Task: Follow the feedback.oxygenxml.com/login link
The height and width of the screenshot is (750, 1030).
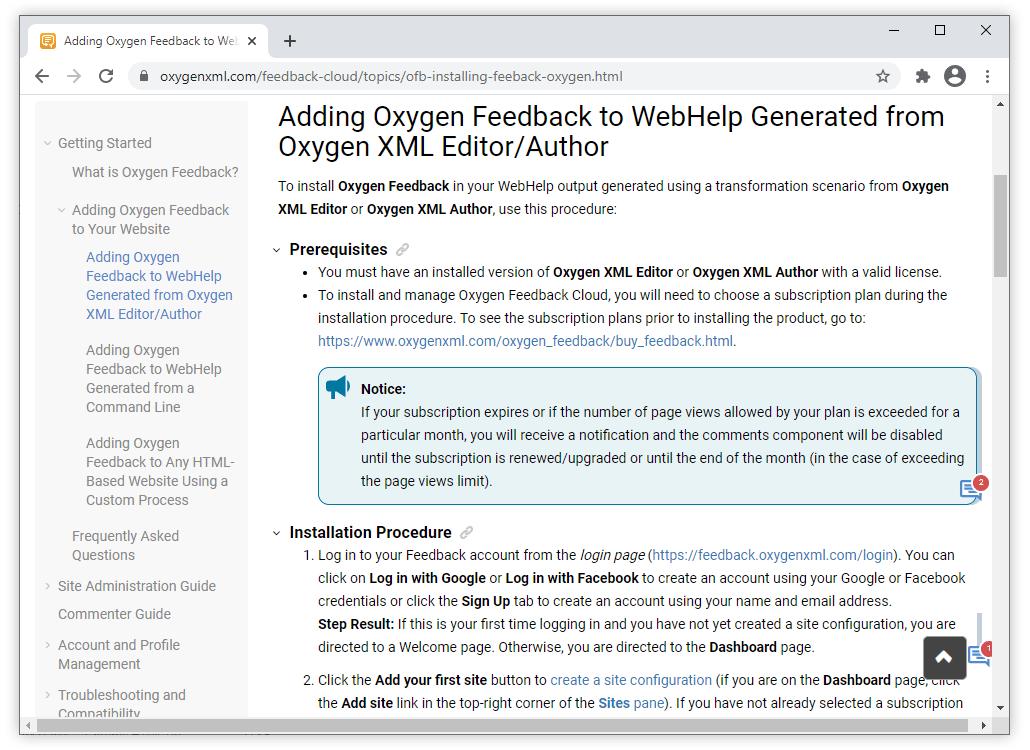Action: (x=773, y=555)
